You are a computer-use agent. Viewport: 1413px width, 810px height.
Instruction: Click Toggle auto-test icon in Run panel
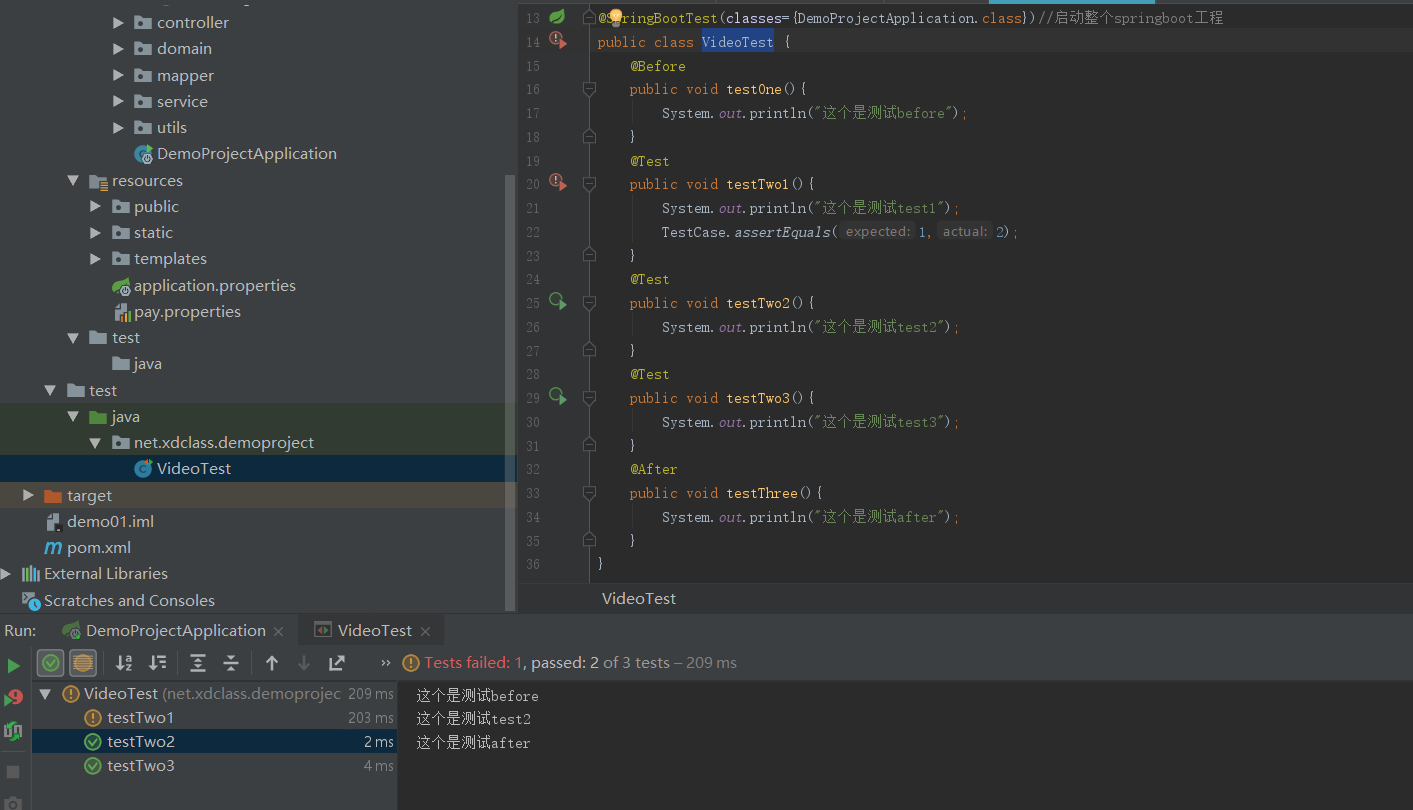(13, 731)
